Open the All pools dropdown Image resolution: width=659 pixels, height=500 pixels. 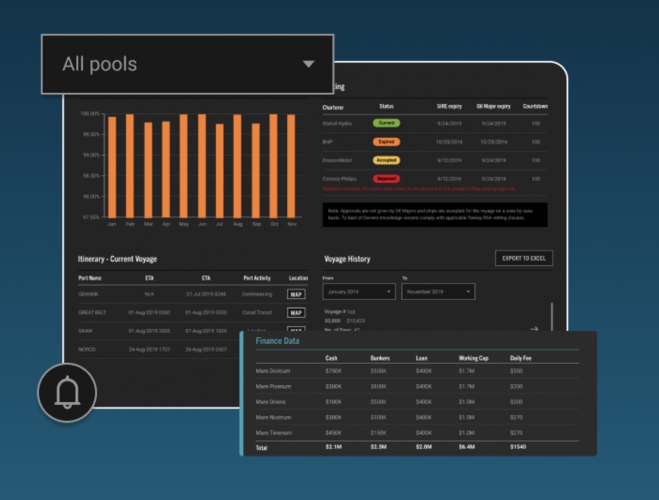[x=187, y=64]
